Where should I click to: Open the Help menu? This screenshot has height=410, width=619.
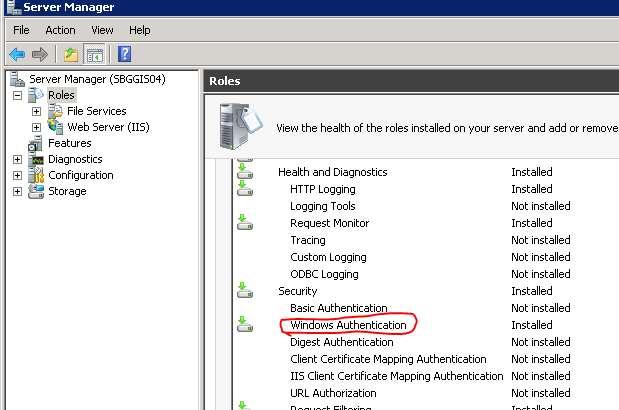140,30
